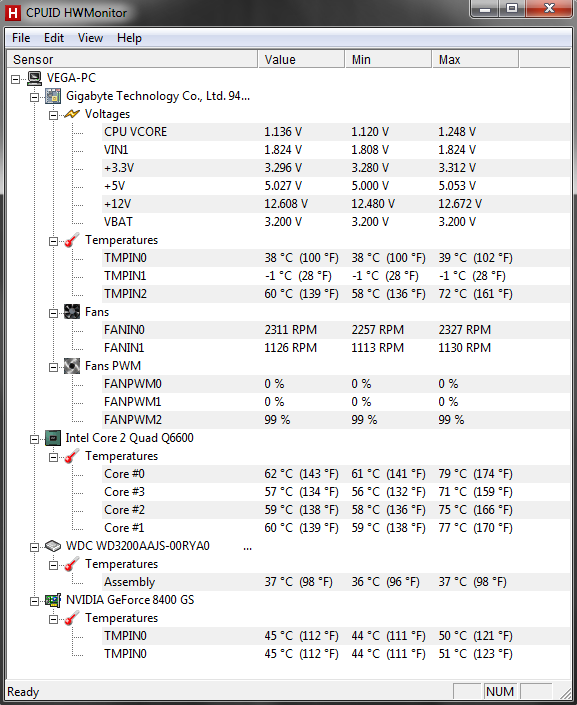Click the 2327 RPM max value

pos(465,330)
